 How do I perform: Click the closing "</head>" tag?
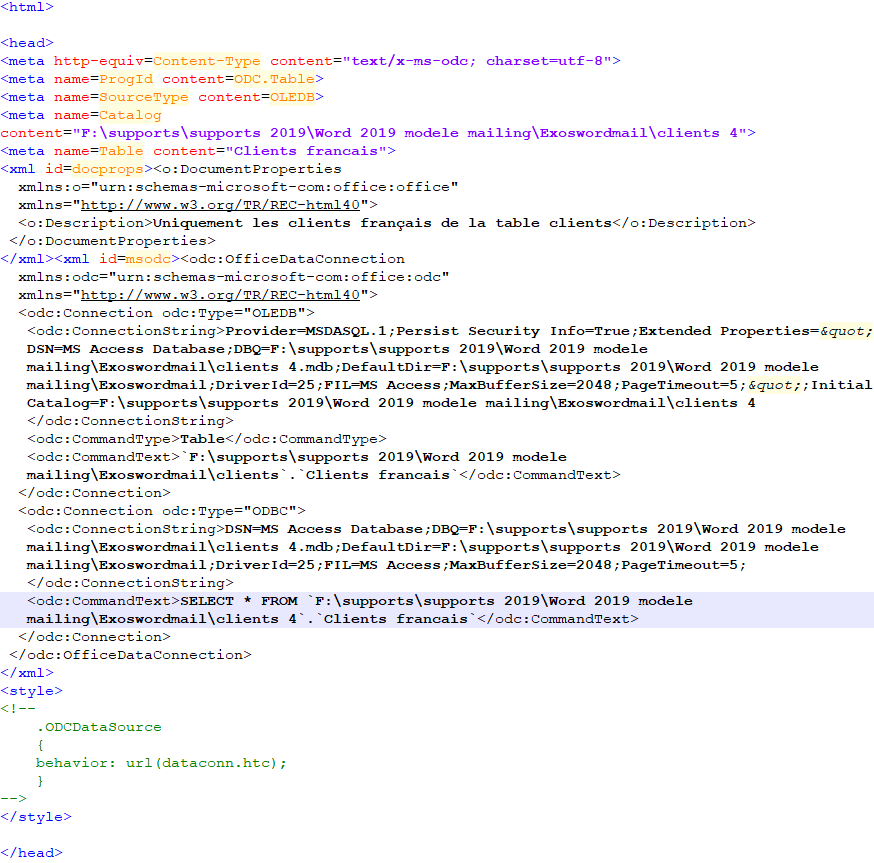31,853
